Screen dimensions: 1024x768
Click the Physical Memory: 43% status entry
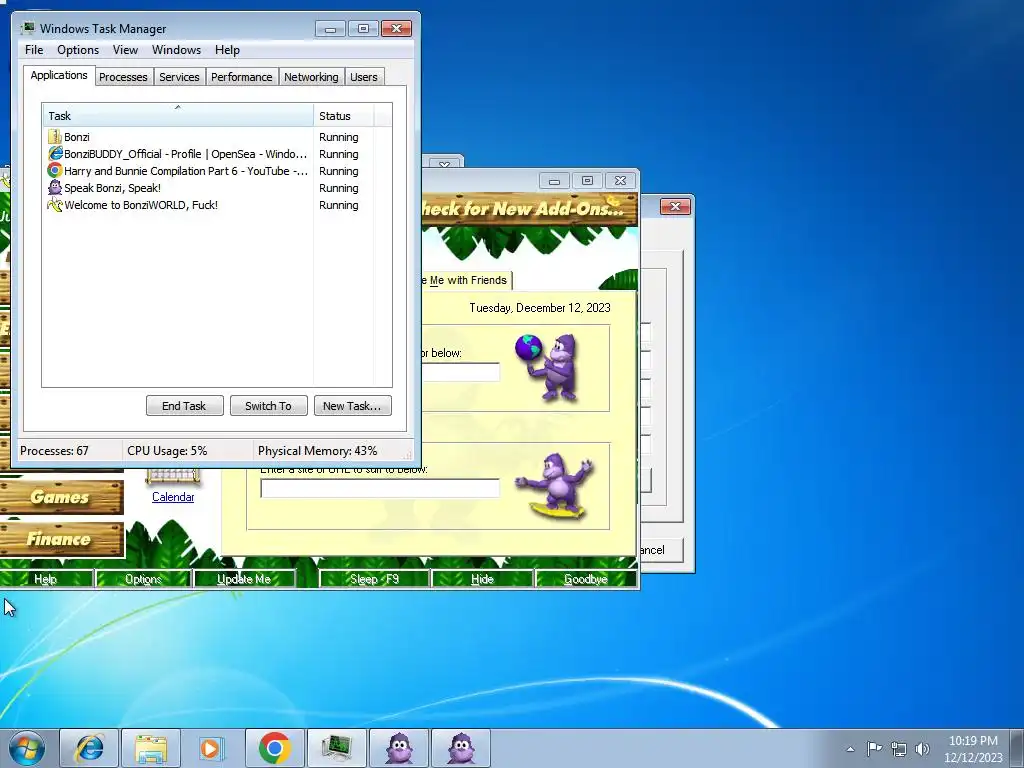pos(317,451)
